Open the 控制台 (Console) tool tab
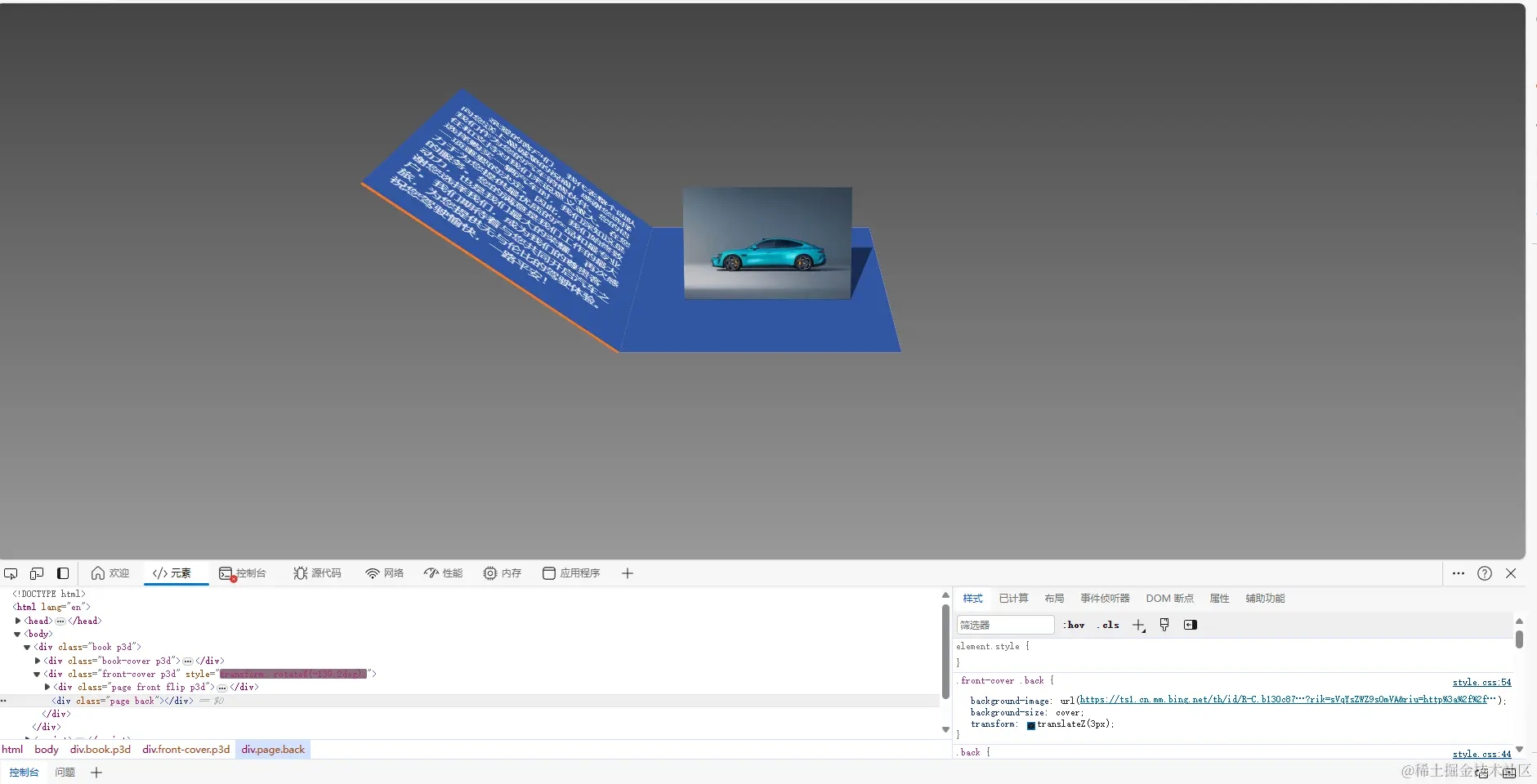 [x=243, y=573]
